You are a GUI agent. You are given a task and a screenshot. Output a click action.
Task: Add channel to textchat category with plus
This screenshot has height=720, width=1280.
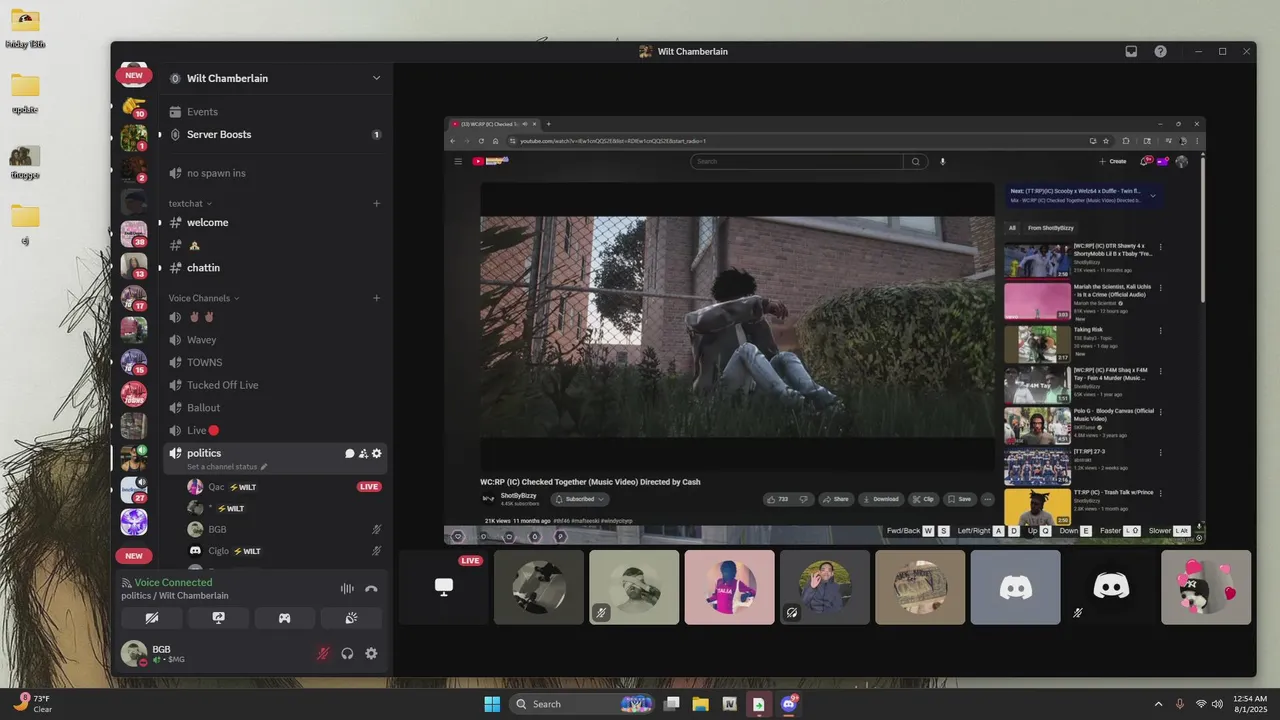(x=377, y=203)
